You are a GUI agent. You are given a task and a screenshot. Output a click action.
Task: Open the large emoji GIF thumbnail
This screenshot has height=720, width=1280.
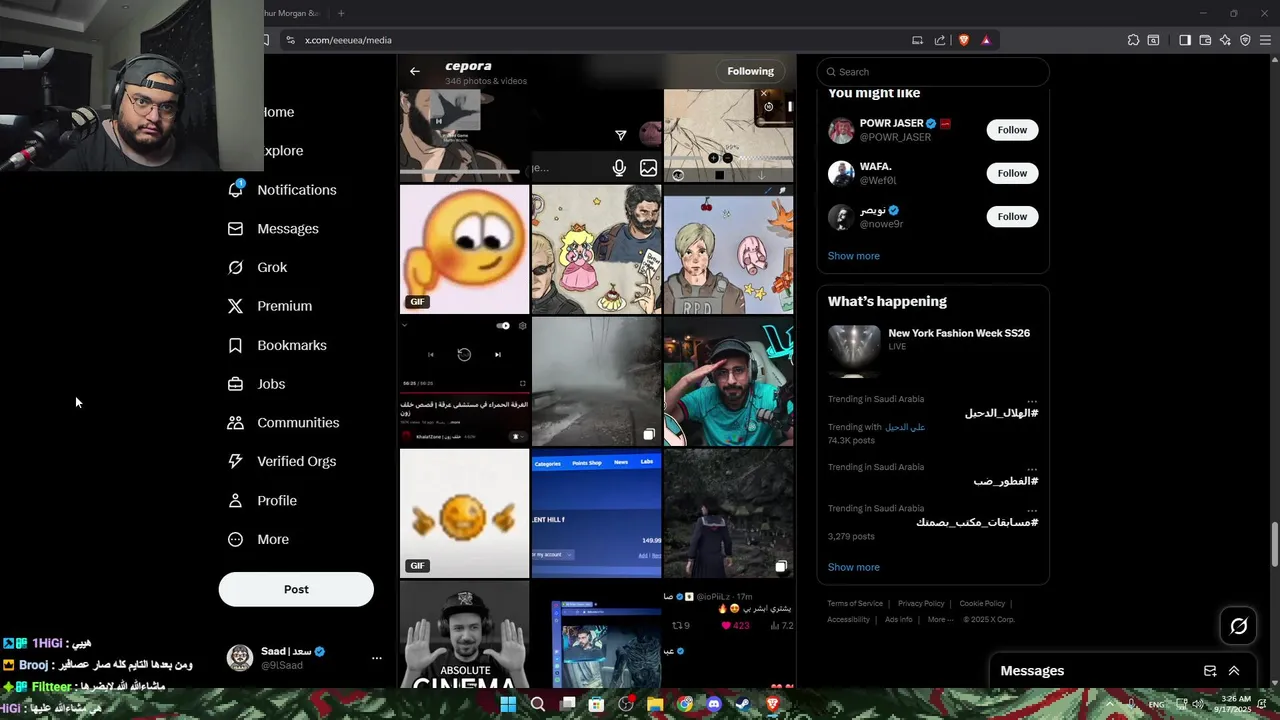(464, 249)
